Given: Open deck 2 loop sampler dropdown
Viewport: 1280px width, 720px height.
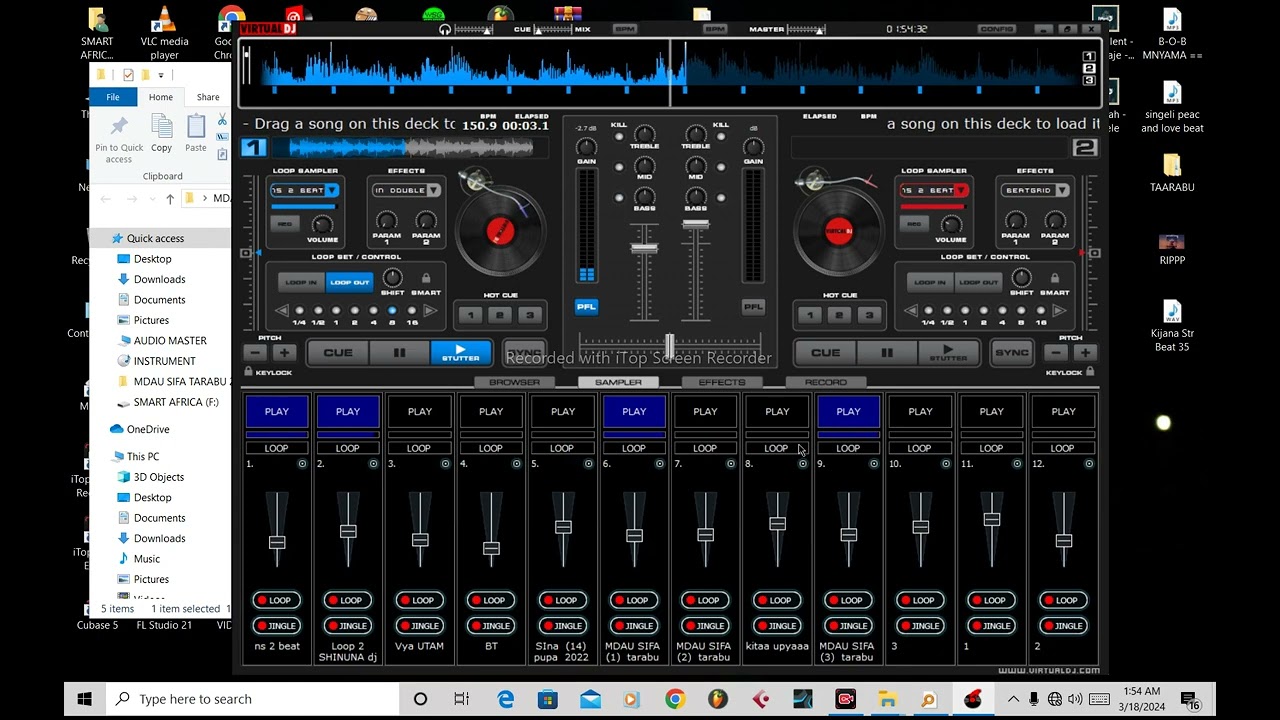Looking at the screenshot, I should pos(961,190).
